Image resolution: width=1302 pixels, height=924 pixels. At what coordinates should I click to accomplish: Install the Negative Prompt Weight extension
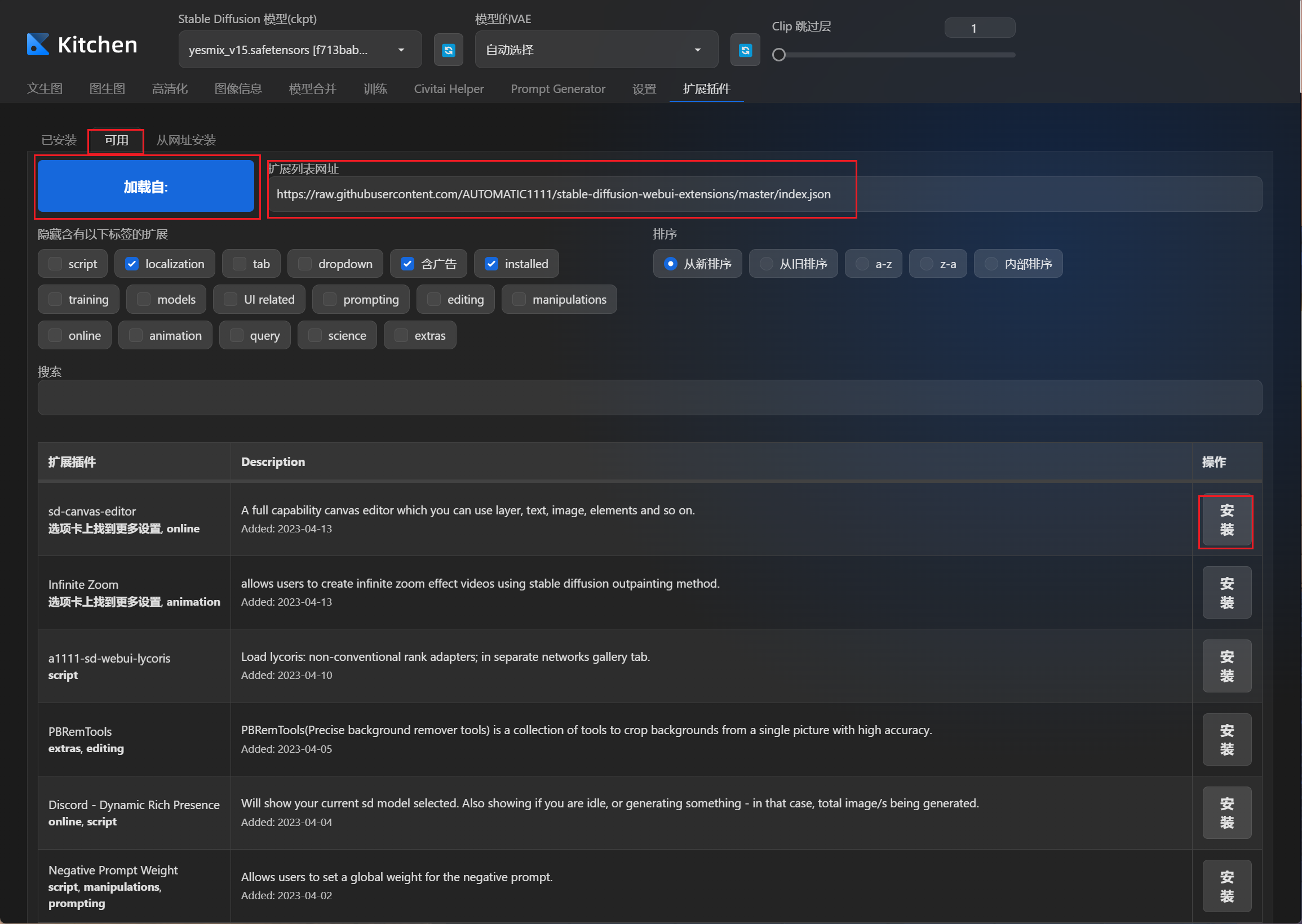point(1226,886)
